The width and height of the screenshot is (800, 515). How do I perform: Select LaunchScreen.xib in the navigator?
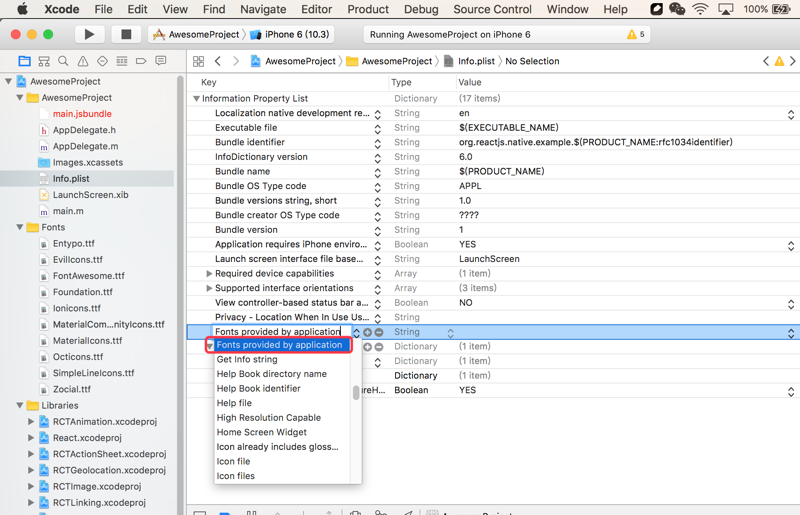coord(90,195)
